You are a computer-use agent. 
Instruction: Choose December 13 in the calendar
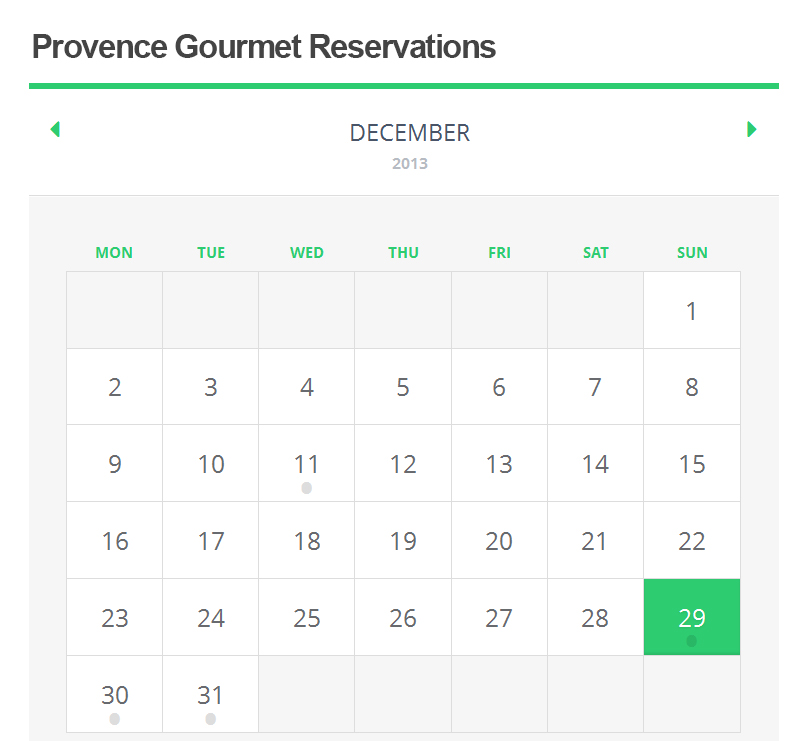click(x=499, y=464)
